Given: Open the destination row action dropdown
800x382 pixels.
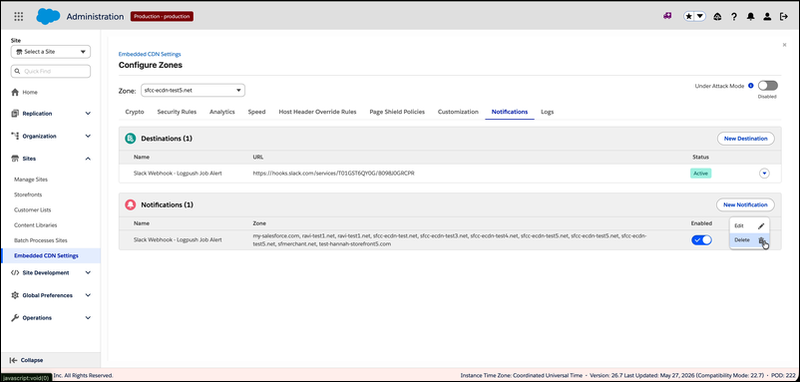Looking at the screenshot, I should 764,173.
